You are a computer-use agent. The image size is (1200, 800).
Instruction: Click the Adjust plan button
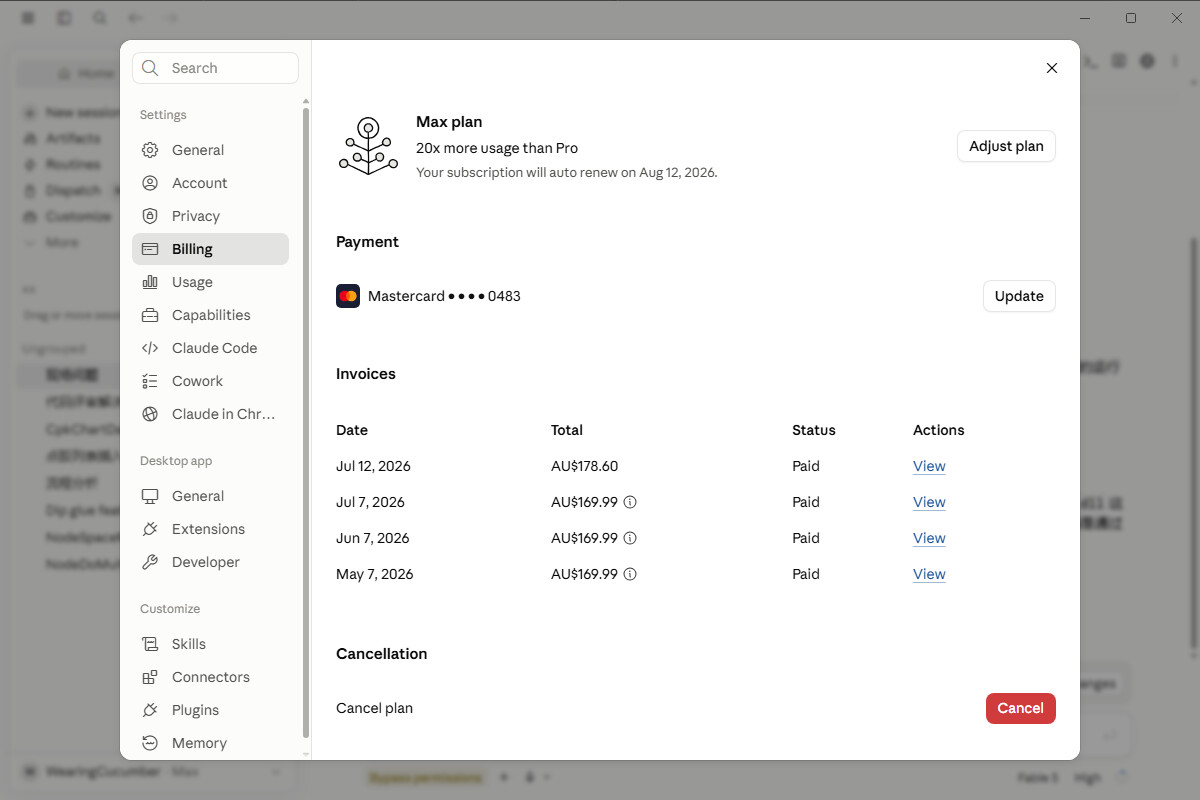point(1006,146)
